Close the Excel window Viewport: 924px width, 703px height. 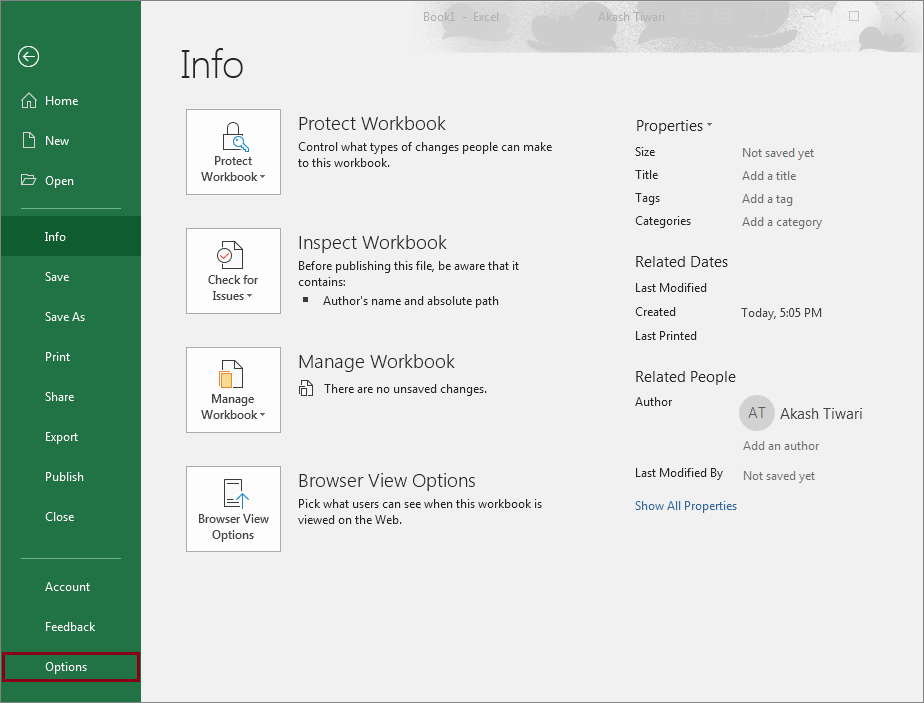(x=900, y=16)
